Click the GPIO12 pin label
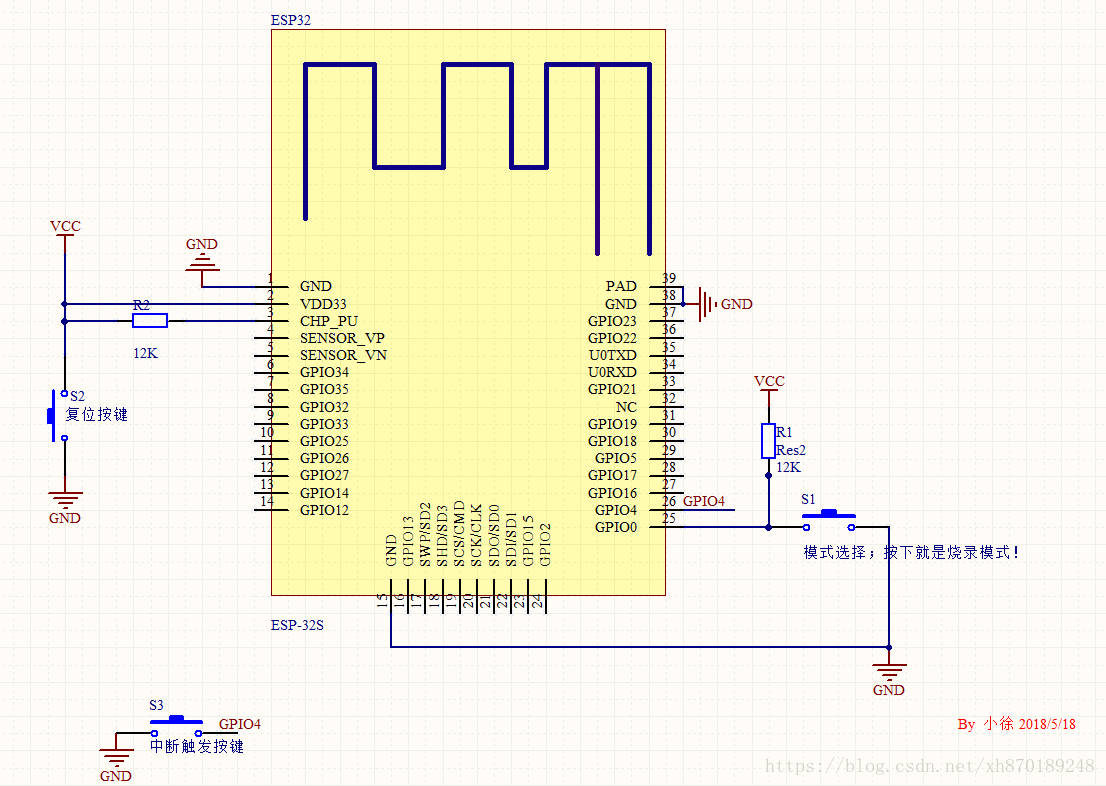1106x786 pixels. 324,510
